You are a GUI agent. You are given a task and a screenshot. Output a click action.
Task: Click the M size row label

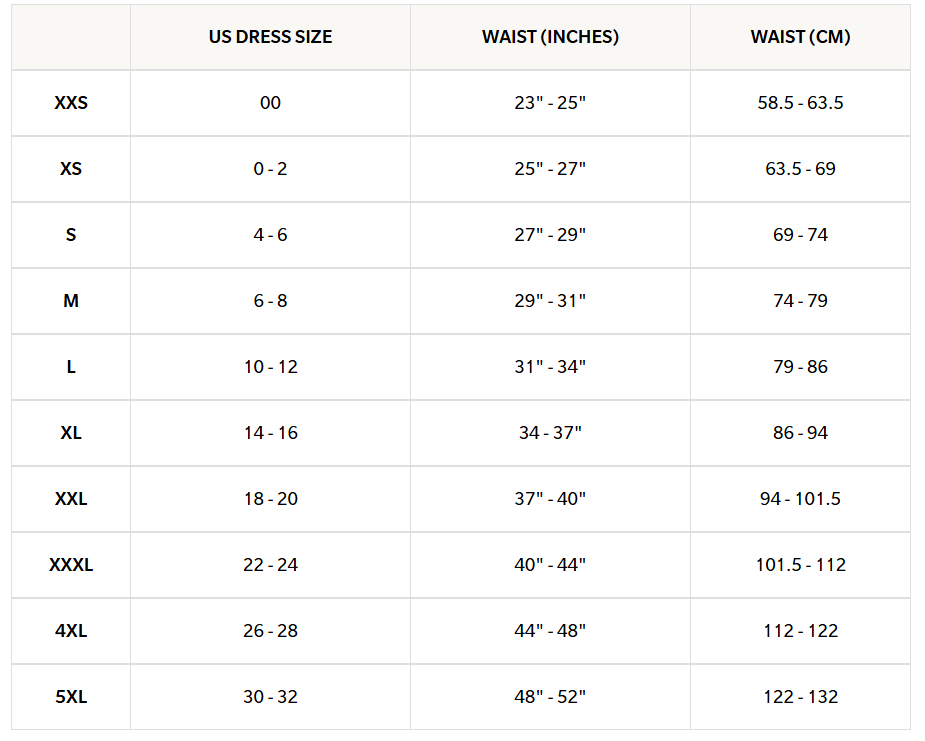(x=71, y=301)
